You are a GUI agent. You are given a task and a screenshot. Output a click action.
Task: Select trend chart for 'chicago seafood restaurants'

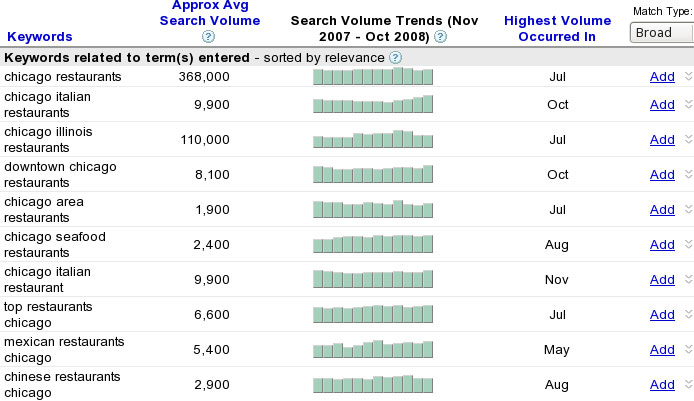pos(373,243)
